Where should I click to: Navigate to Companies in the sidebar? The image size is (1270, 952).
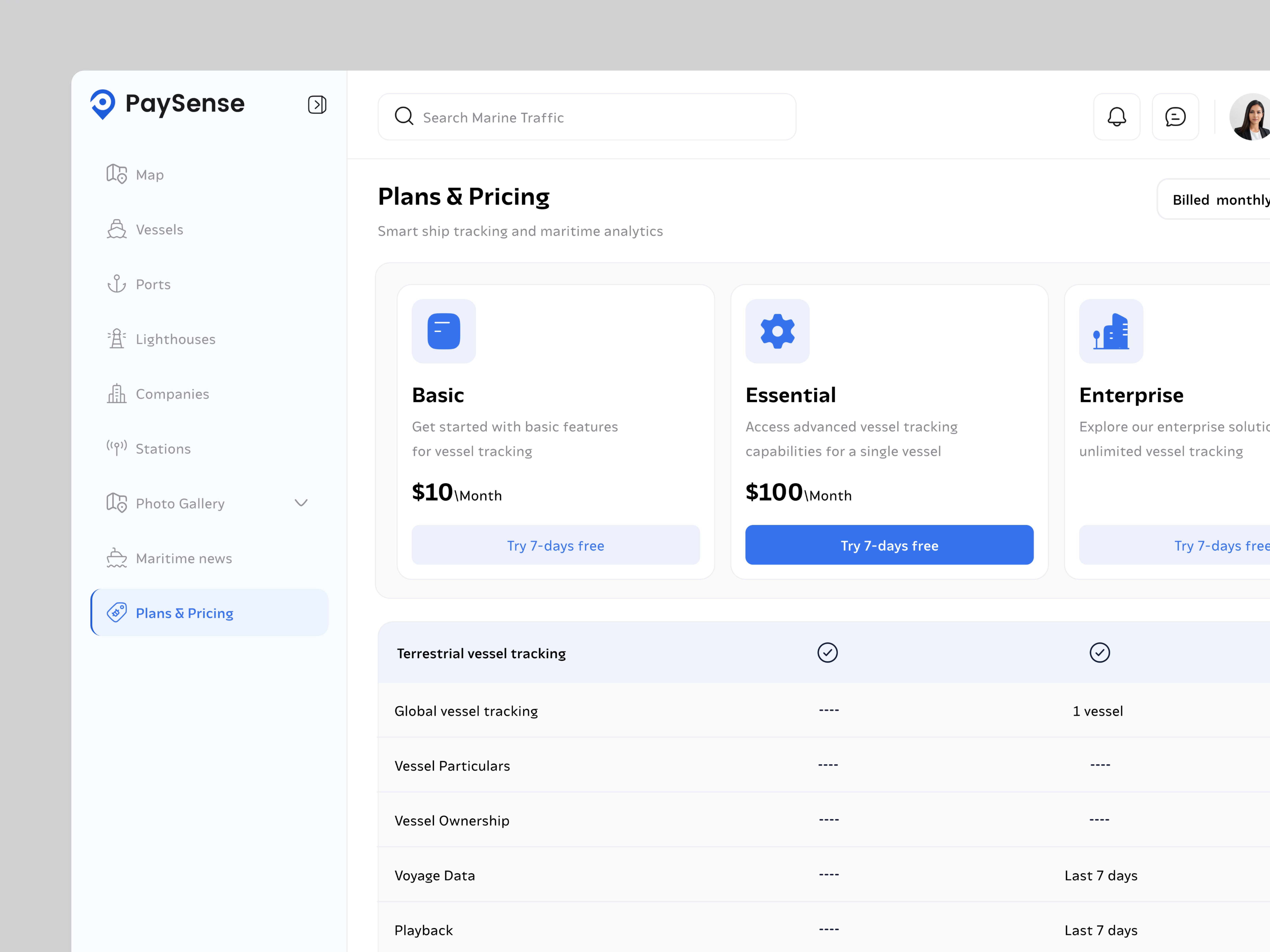click(210, 393)
